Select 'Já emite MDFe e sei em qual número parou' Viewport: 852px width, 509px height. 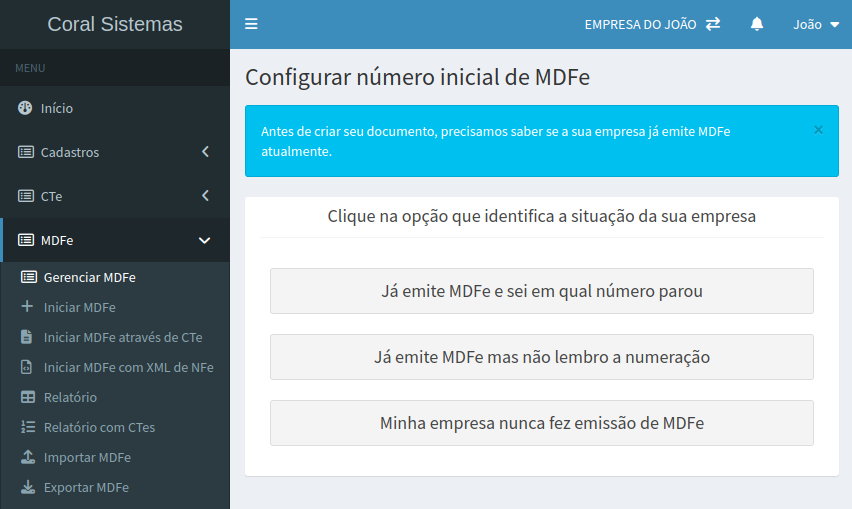click(541, 291)
